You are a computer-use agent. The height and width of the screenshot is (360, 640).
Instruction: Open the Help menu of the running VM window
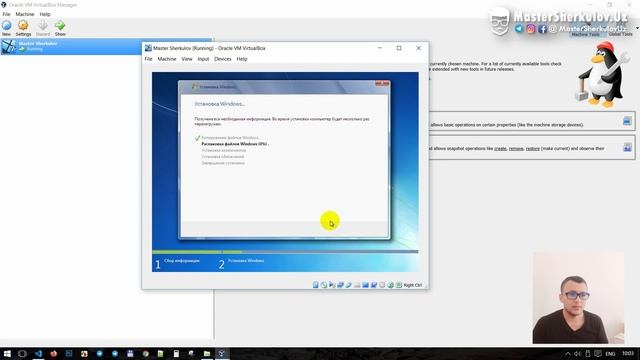[x=242, y=59]
